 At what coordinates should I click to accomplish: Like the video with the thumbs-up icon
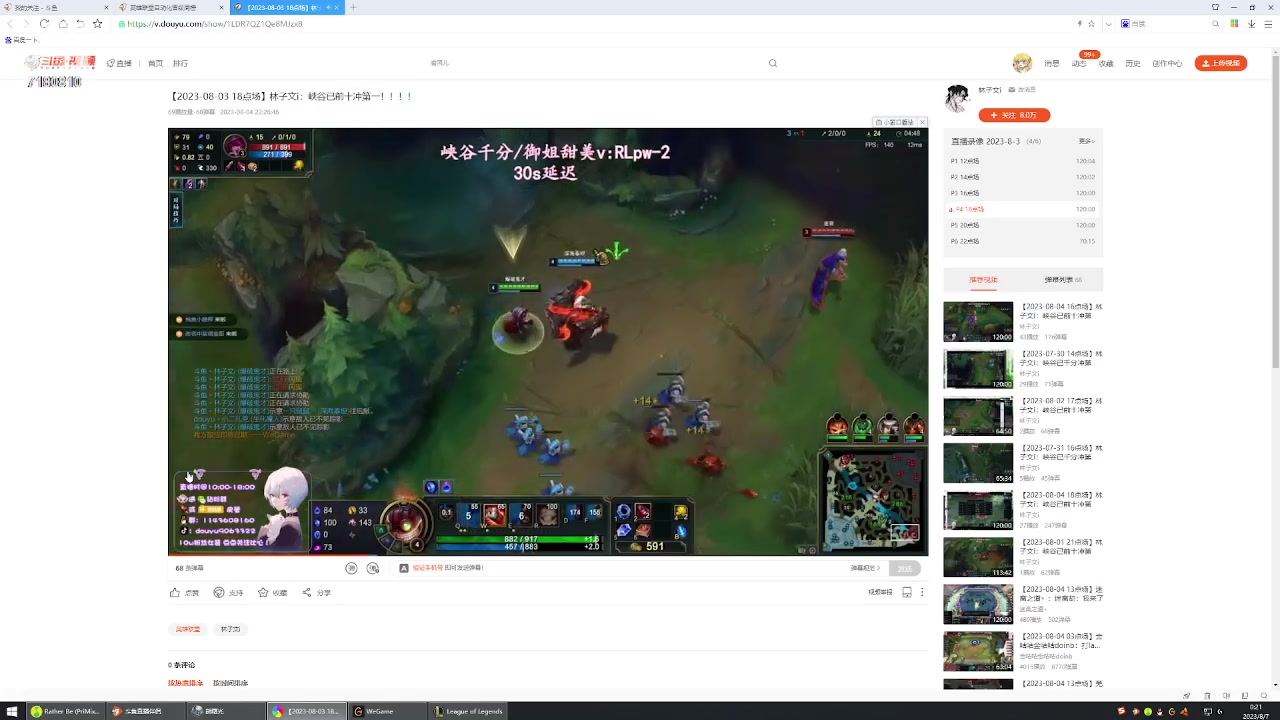[x=175, y=592]
